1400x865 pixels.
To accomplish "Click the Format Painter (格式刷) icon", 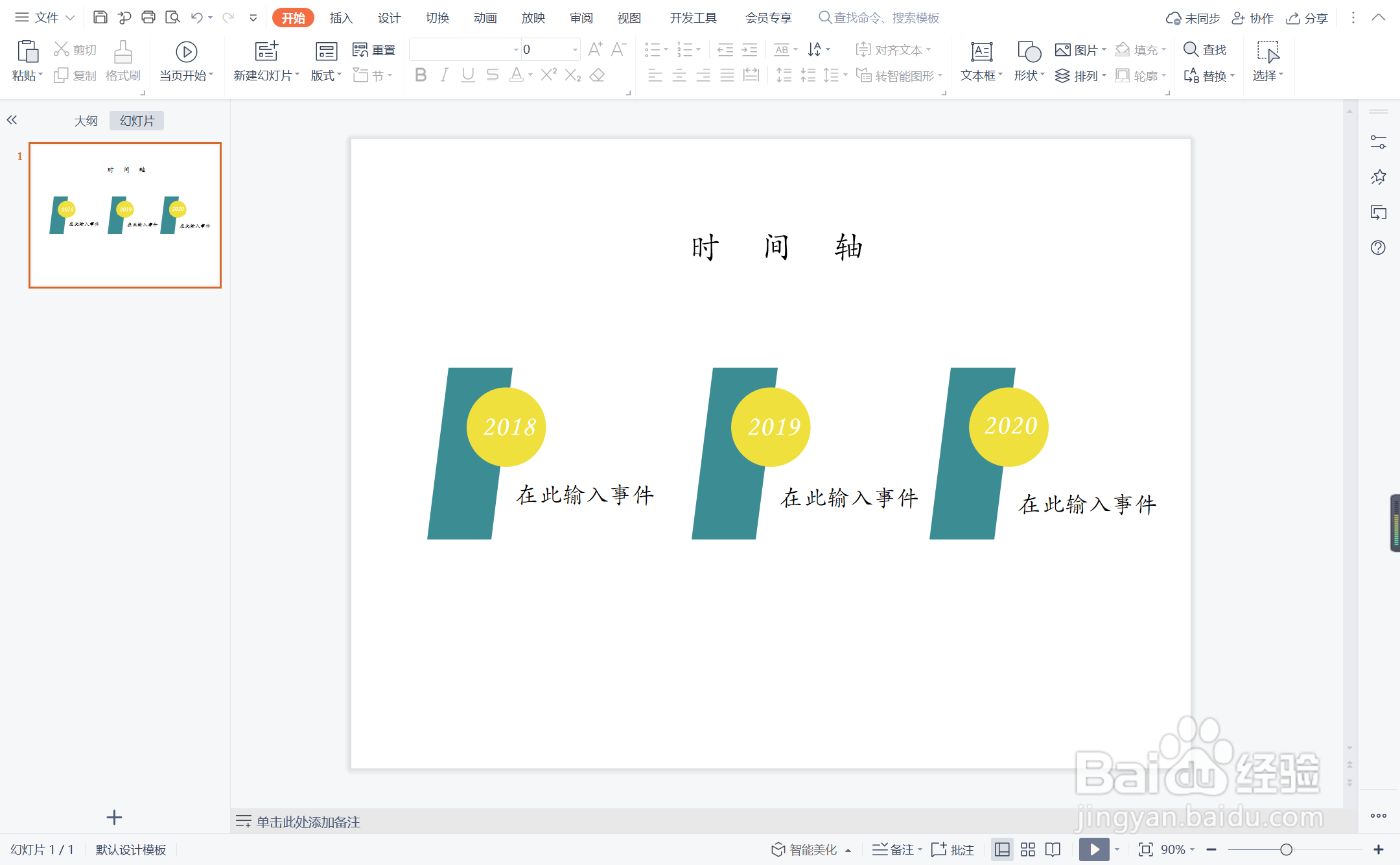I will tap(123, 62).
